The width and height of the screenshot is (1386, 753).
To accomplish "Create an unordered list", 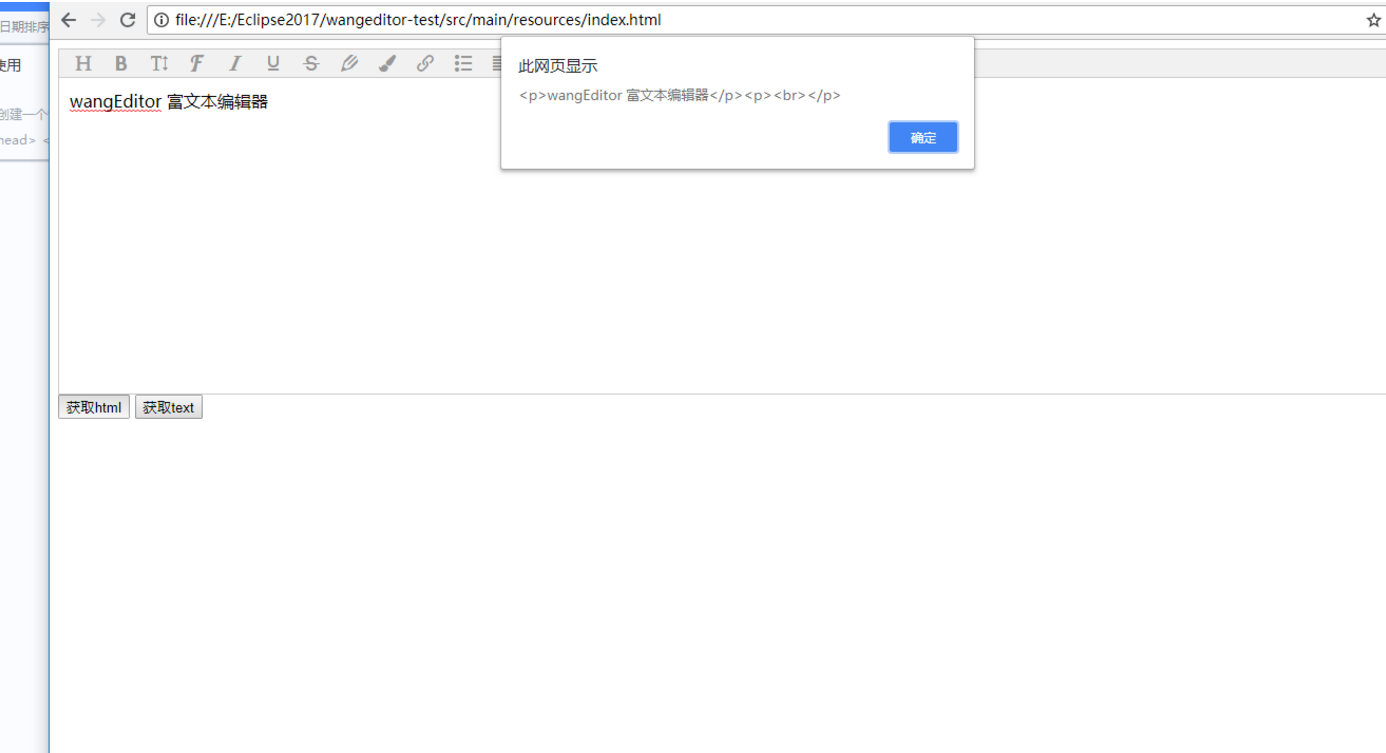I will point(463,63).
